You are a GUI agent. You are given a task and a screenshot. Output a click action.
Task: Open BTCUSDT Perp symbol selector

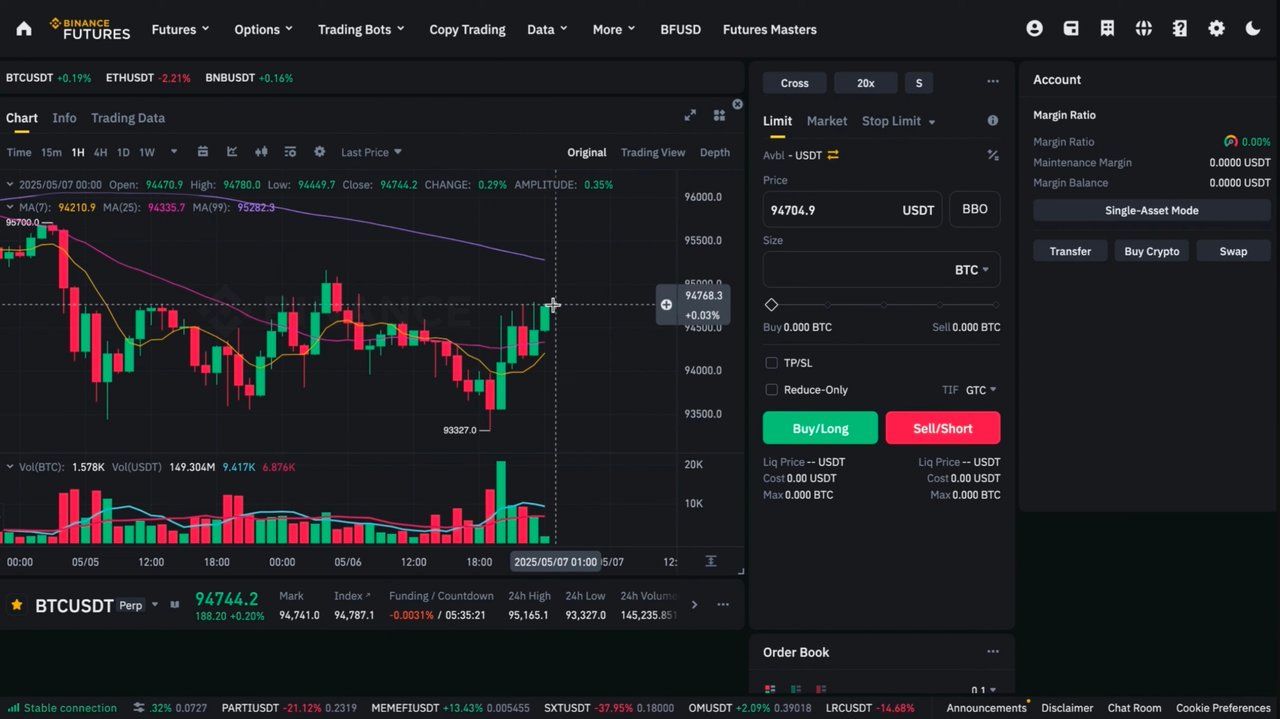97,605
